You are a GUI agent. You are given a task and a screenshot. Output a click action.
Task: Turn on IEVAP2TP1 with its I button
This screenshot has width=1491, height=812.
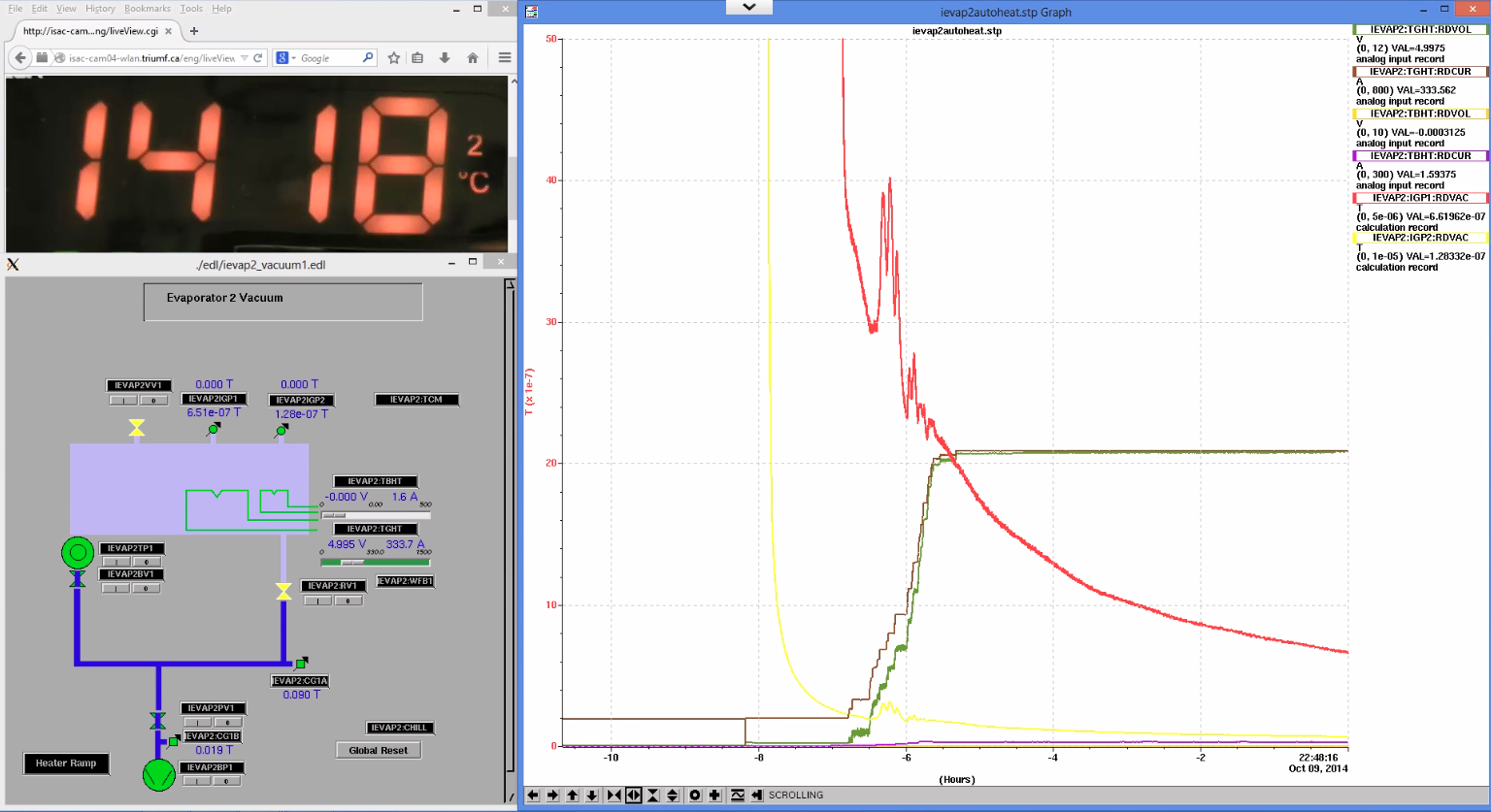pos(116,562)
